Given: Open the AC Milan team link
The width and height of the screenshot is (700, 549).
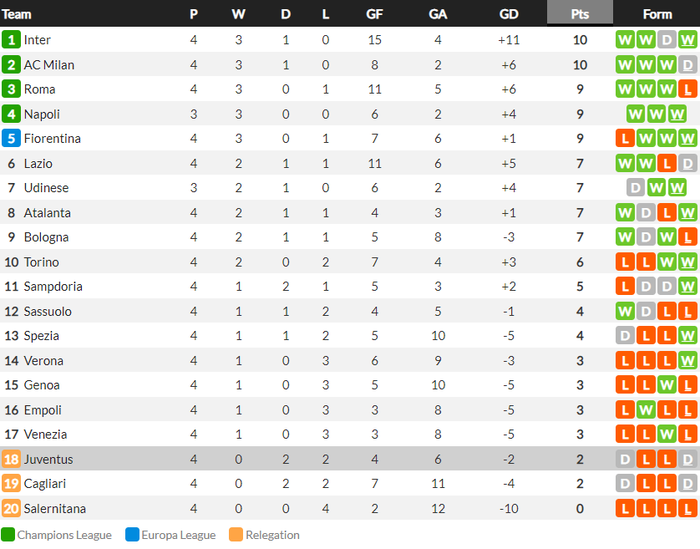Looking at the screenshot, I should 49,65.
